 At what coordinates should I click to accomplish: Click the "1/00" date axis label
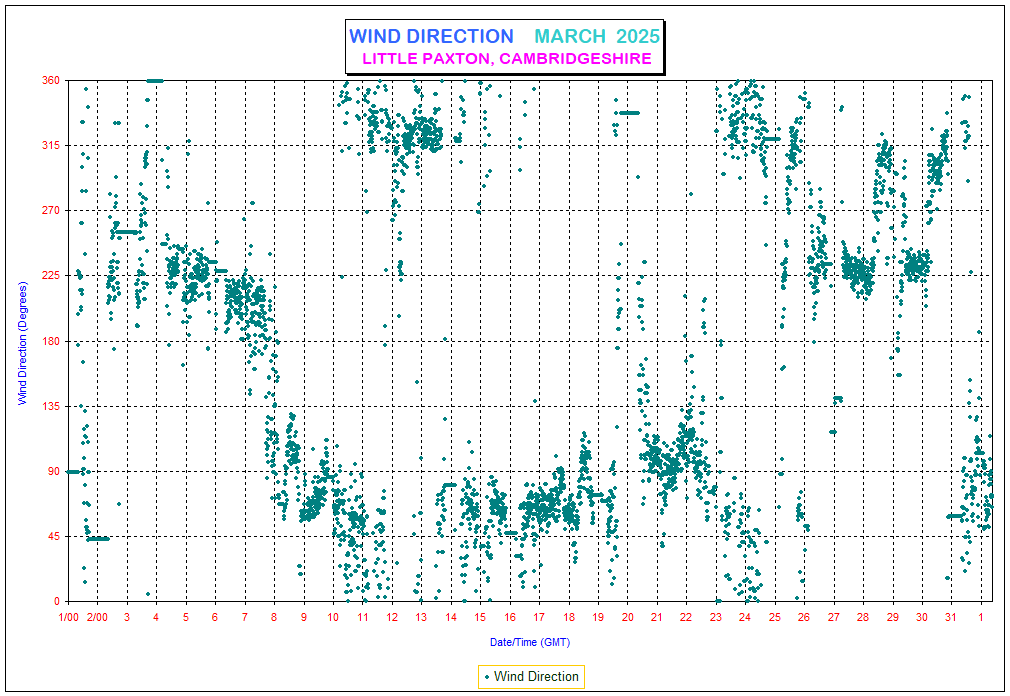[68, 617]
